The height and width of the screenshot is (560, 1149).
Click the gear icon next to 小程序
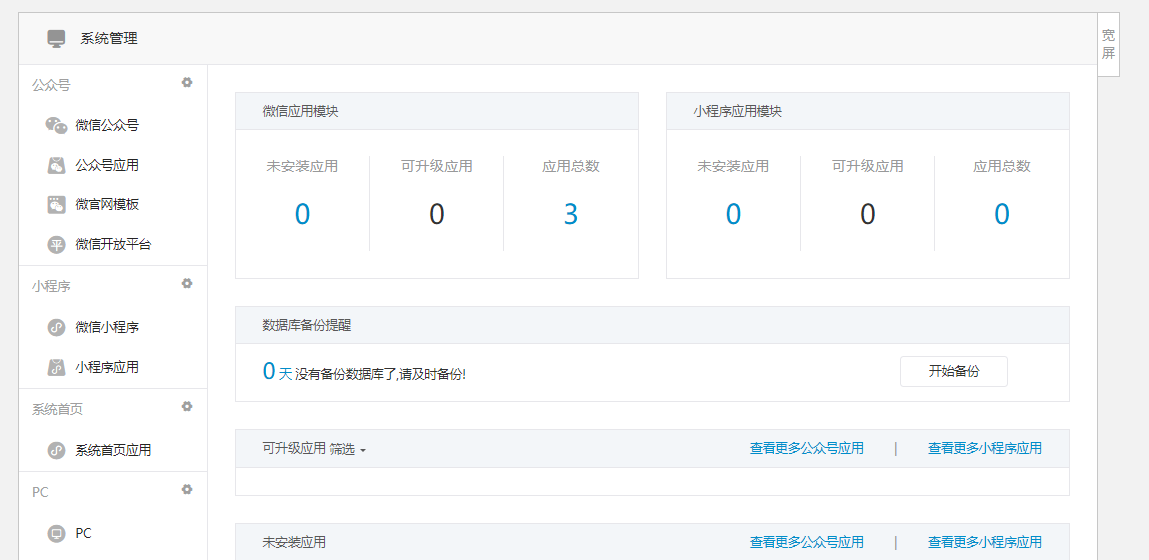tap(187, 284)
